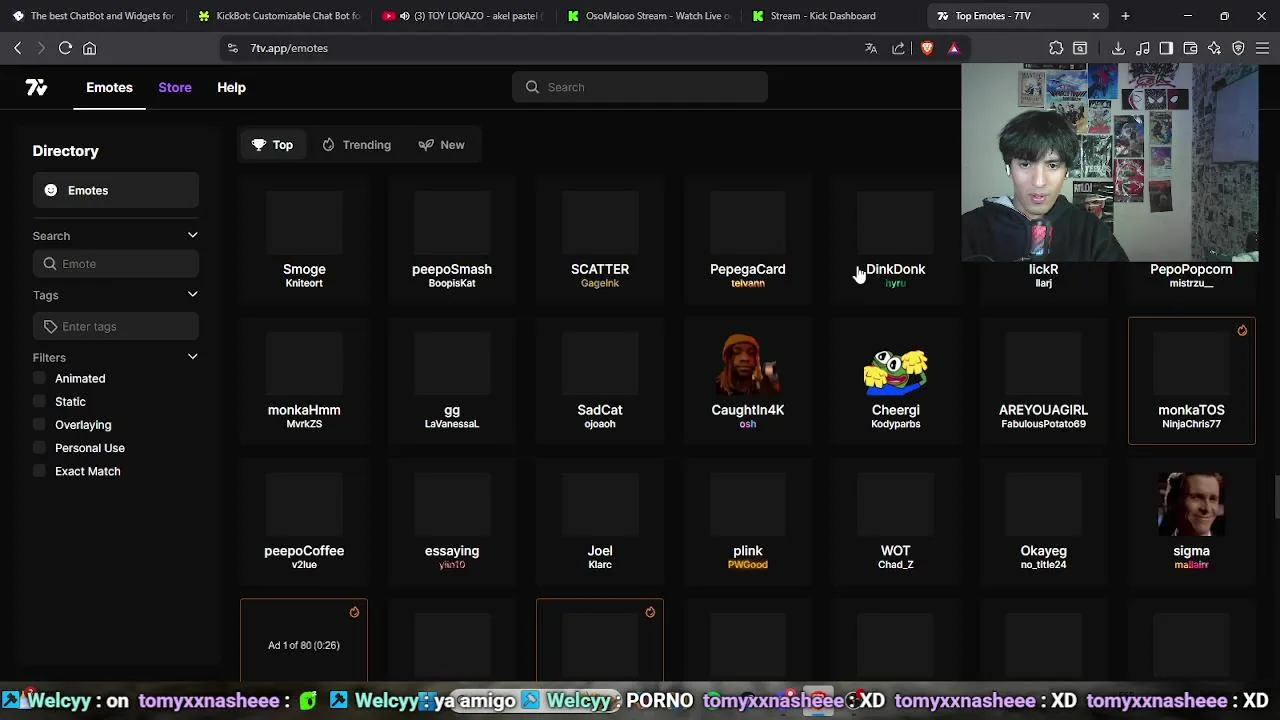Screen dimensions: 1280x720
Task: Focus the Emote search input in sidebar
Action: [116, 264]
